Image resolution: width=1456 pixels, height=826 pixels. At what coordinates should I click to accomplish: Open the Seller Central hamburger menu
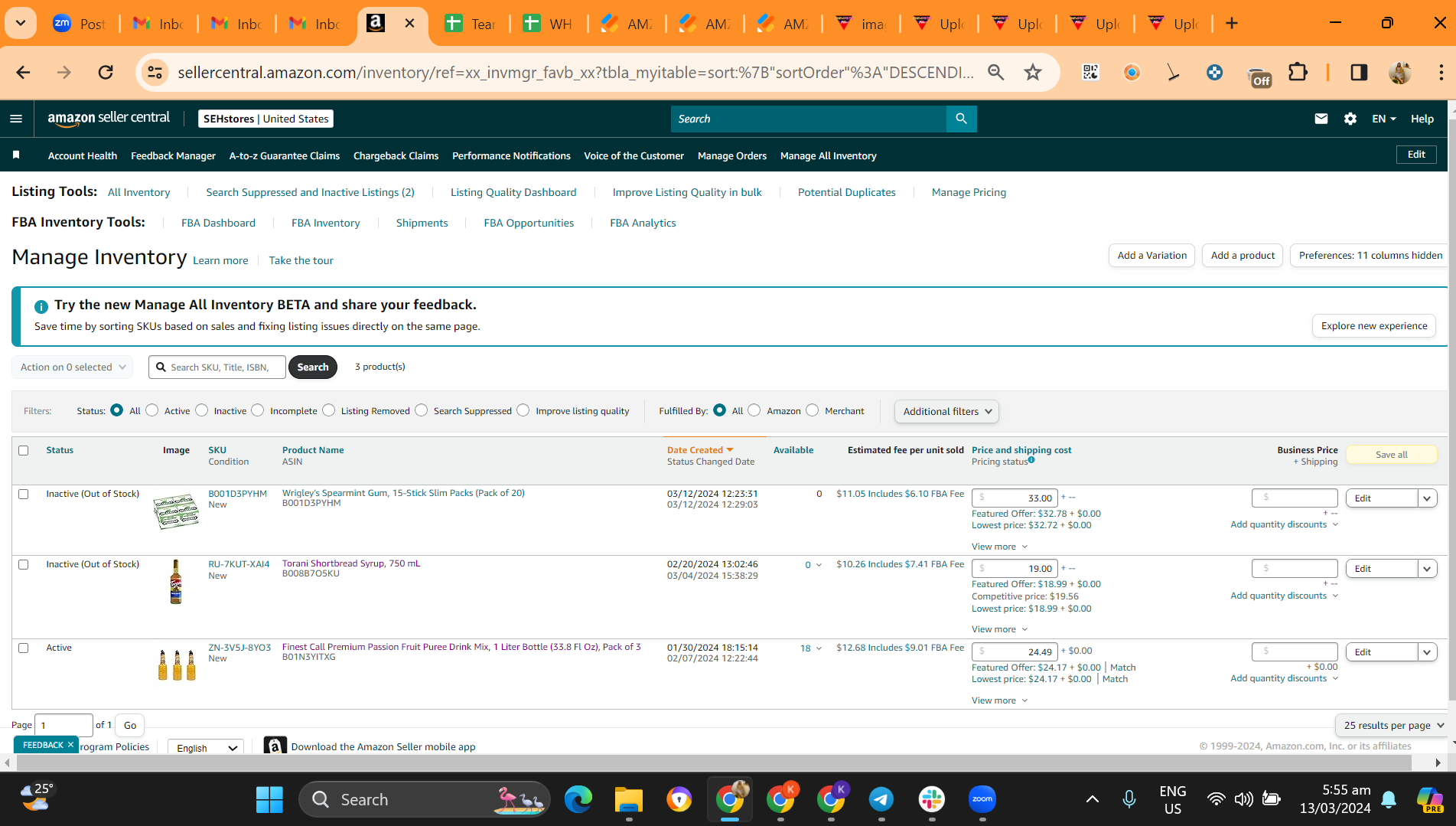16,119
